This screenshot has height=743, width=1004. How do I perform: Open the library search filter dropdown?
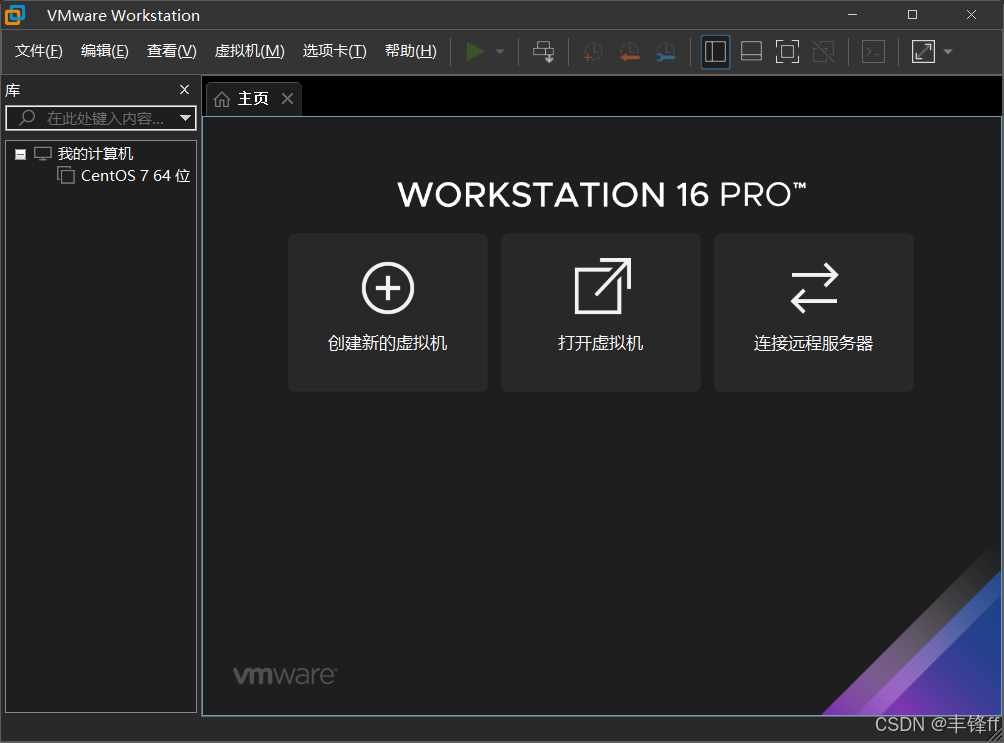[x=186, y=118]
